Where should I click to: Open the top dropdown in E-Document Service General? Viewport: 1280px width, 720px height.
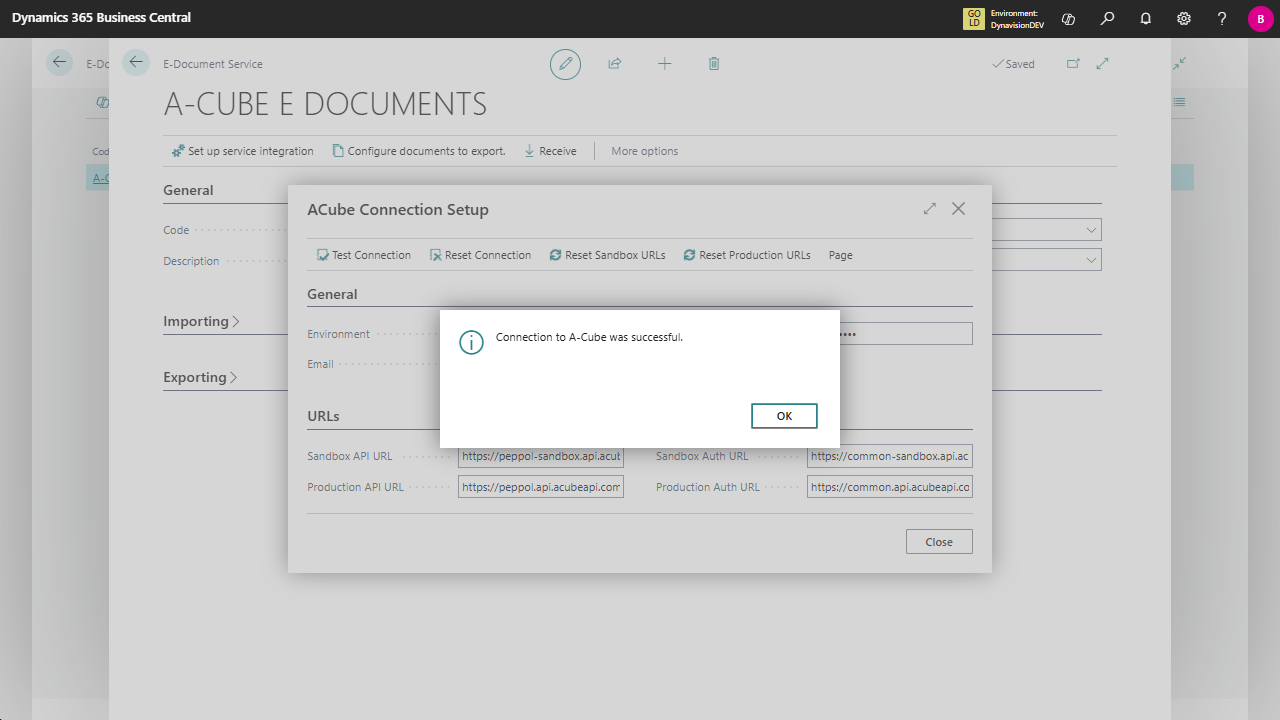(x=1090, y=230)
